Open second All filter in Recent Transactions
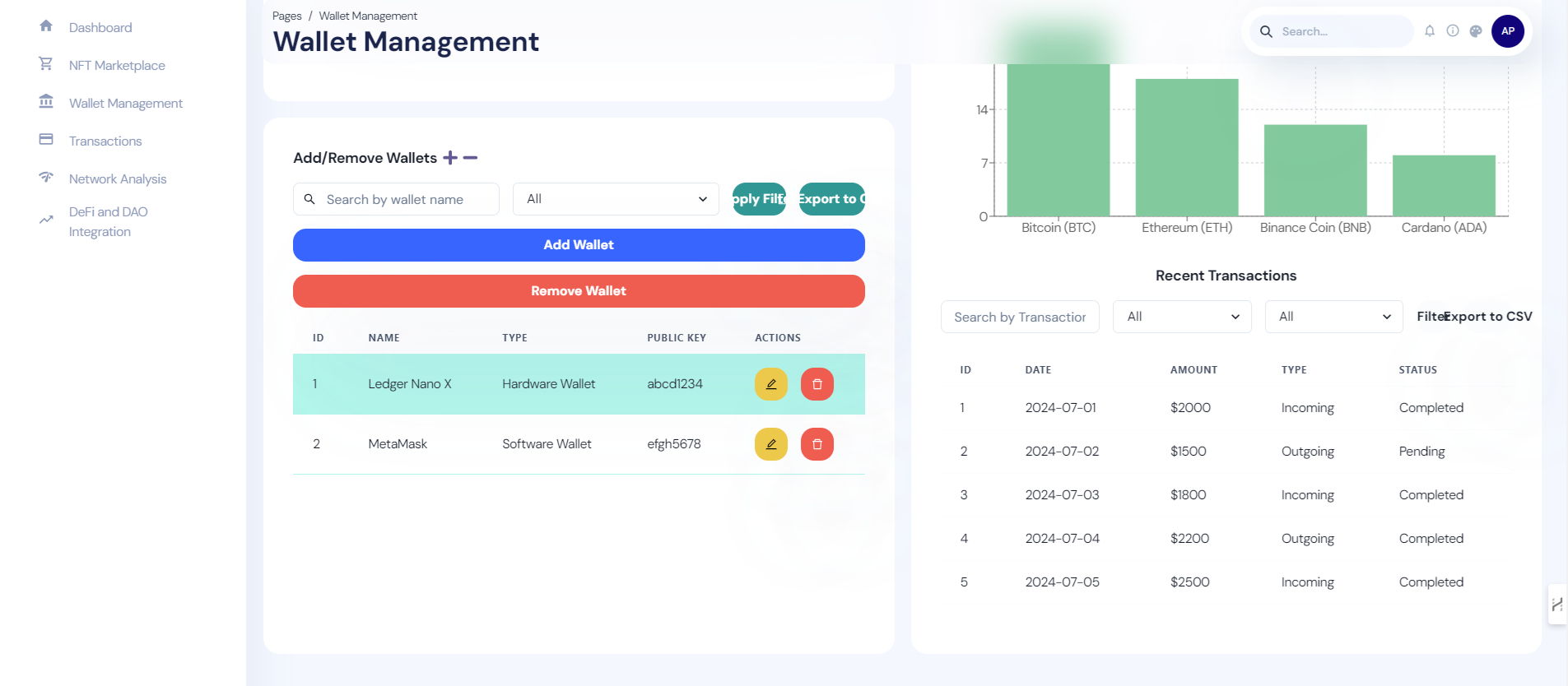 1333,317
